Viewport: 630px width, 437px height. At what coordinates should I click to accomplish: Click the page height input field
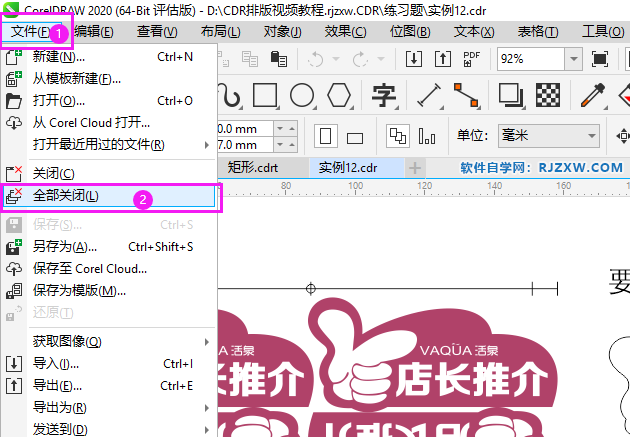[x=238, y=145]
